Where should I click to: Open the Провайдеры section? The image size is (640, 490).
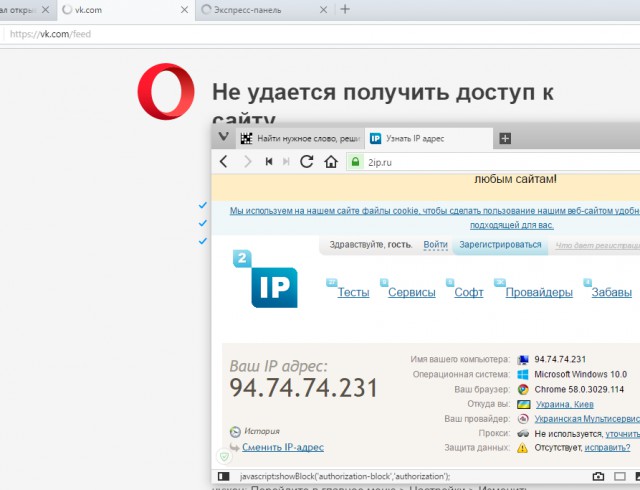(539, 292)
